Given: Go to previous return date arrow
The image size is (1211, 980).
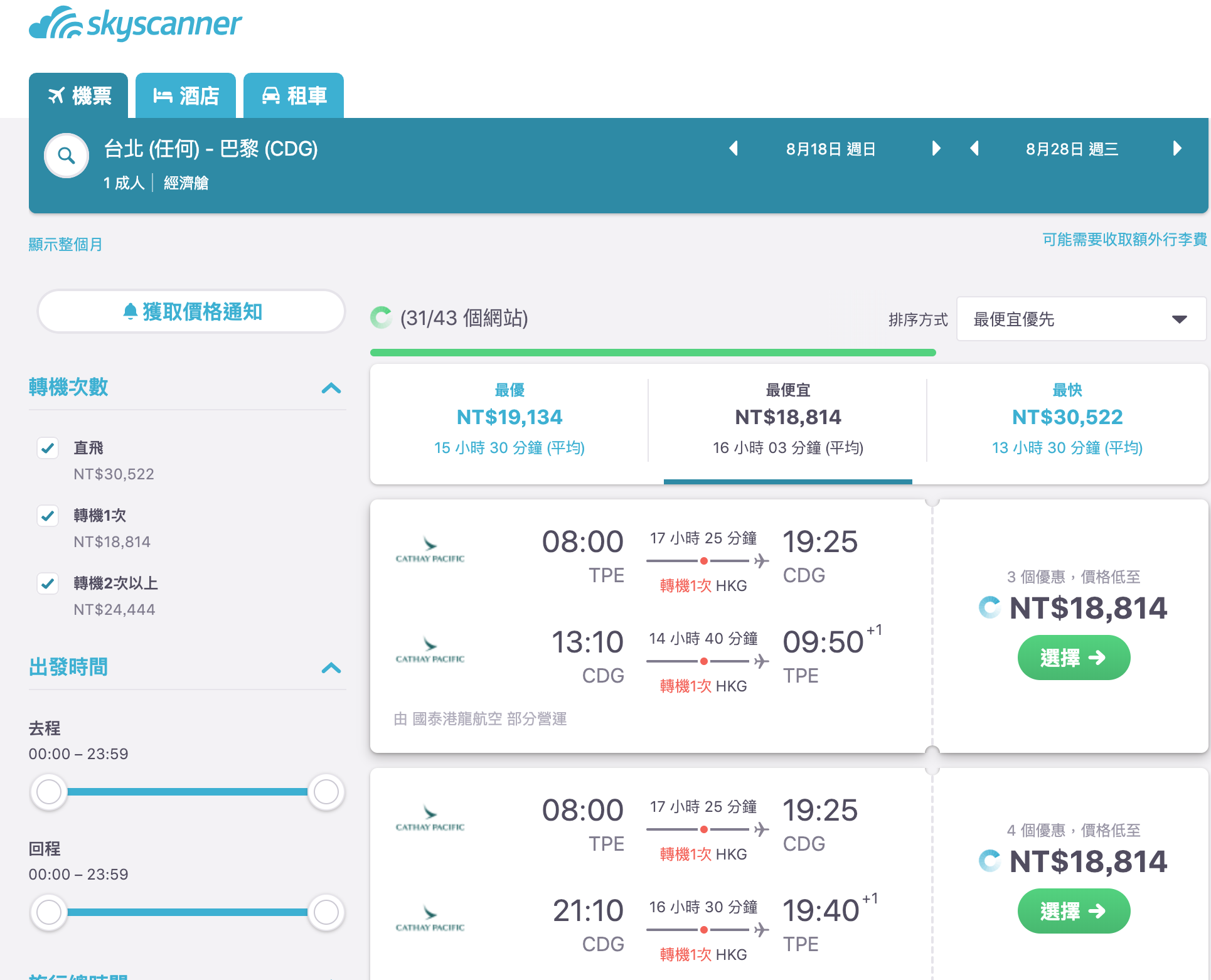Looking at the screenshot, I should pos(974,149).
